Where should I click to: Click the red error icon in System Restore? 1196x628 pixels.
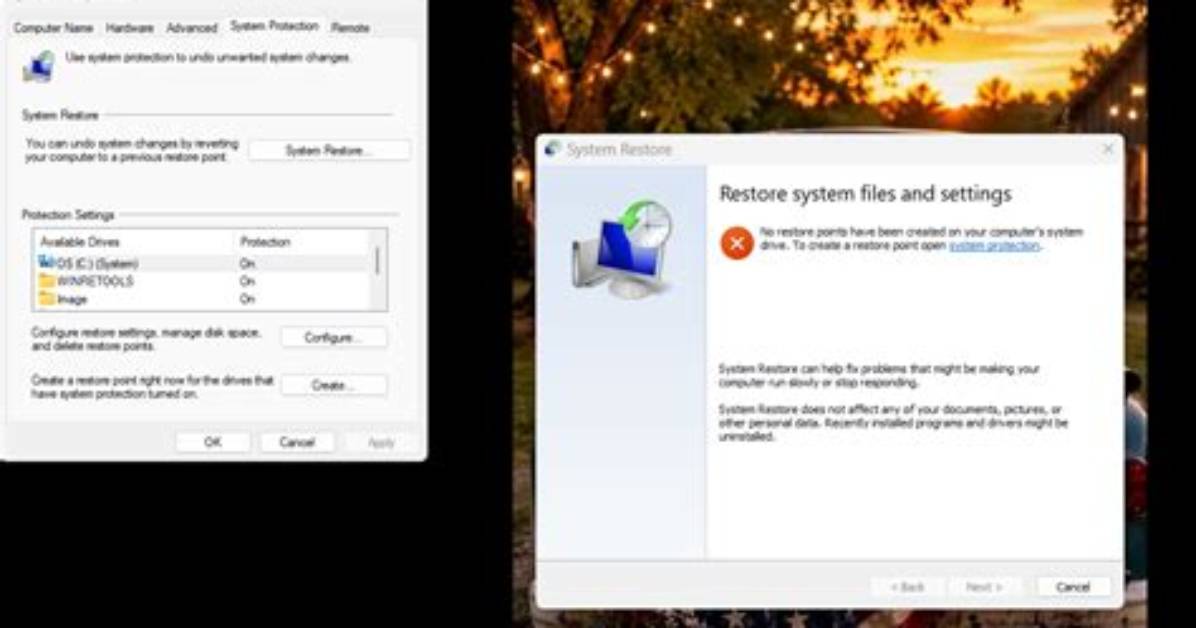pos(737,243)
